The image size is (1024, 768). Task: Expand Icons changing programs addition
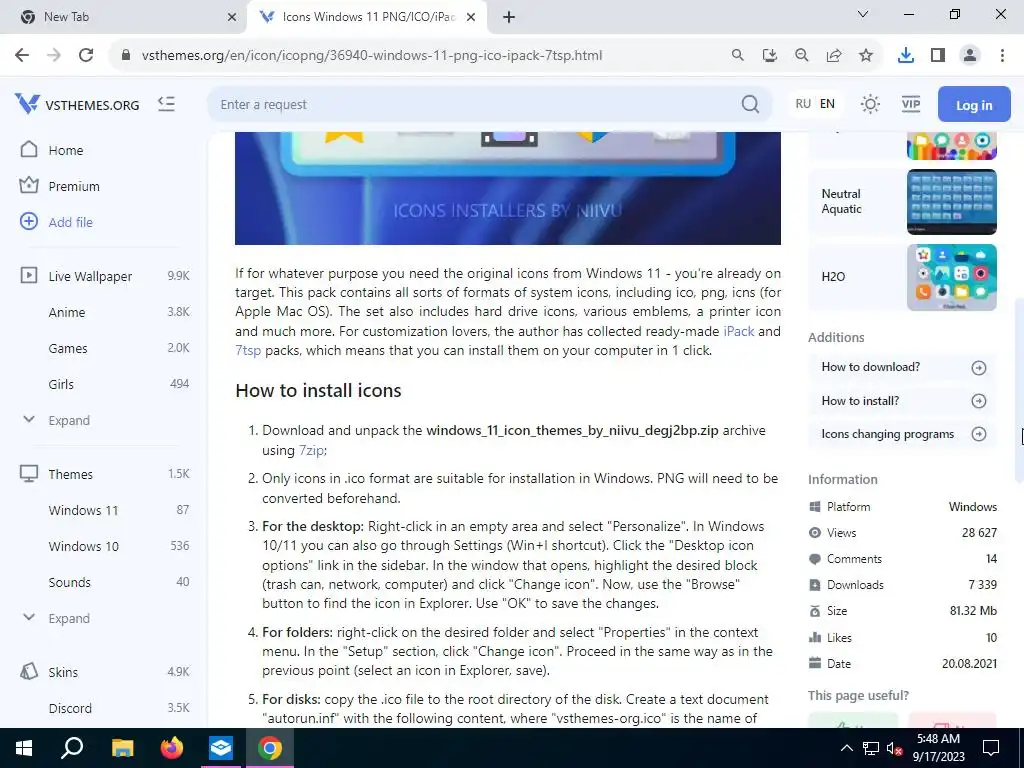(x=903, y=434)
